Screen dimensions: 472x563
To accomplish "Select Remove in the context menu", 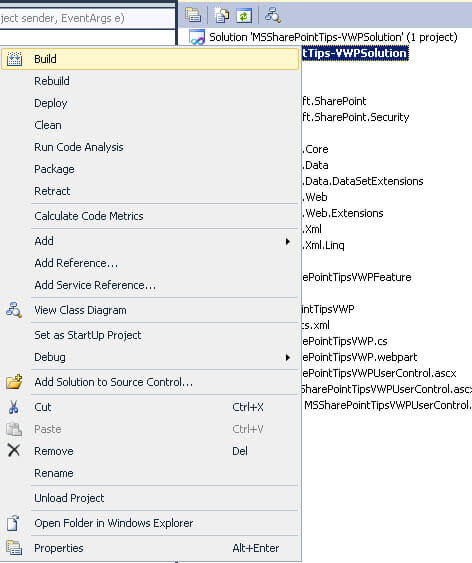I will (150, 451).
